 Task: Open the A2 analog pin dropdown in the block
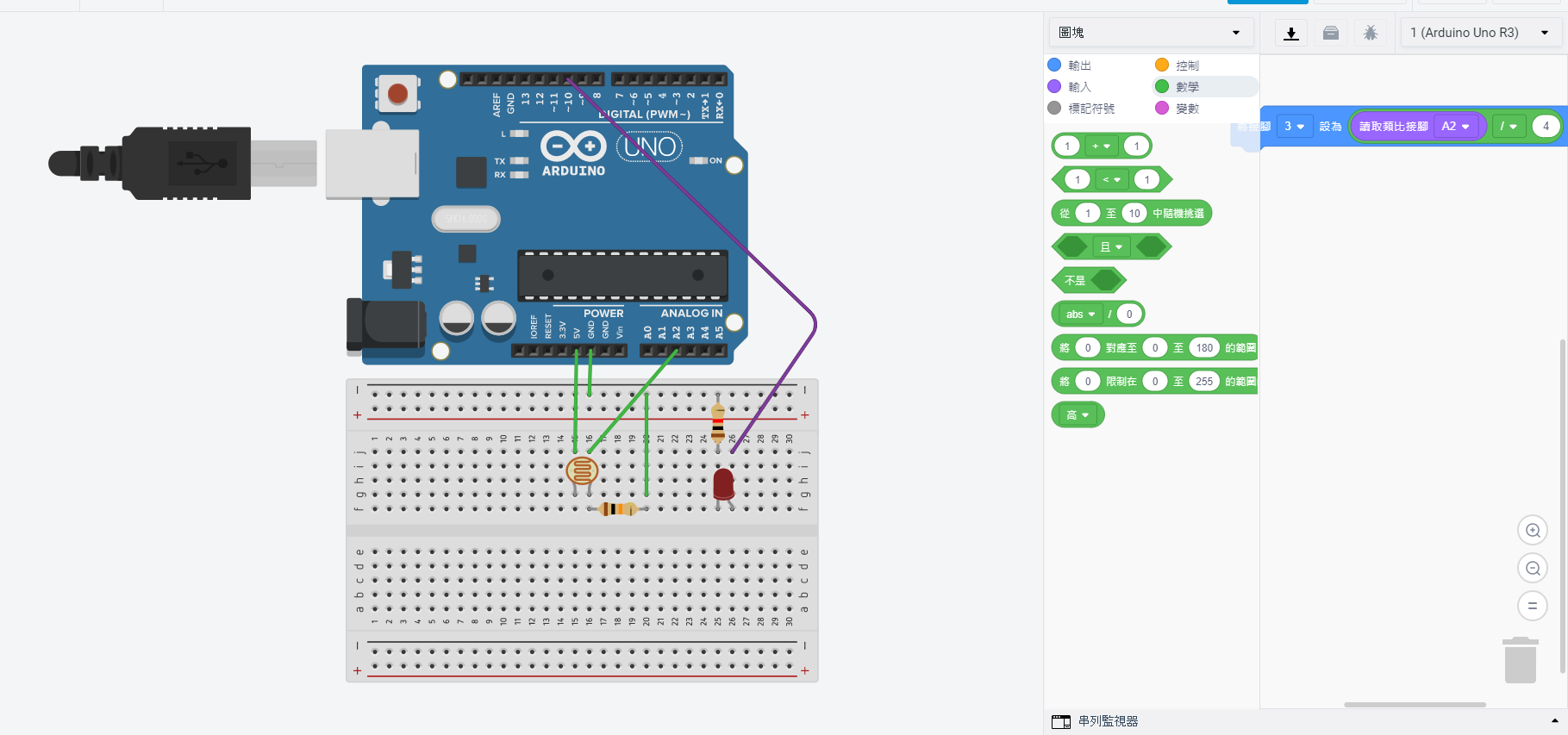1455,127
